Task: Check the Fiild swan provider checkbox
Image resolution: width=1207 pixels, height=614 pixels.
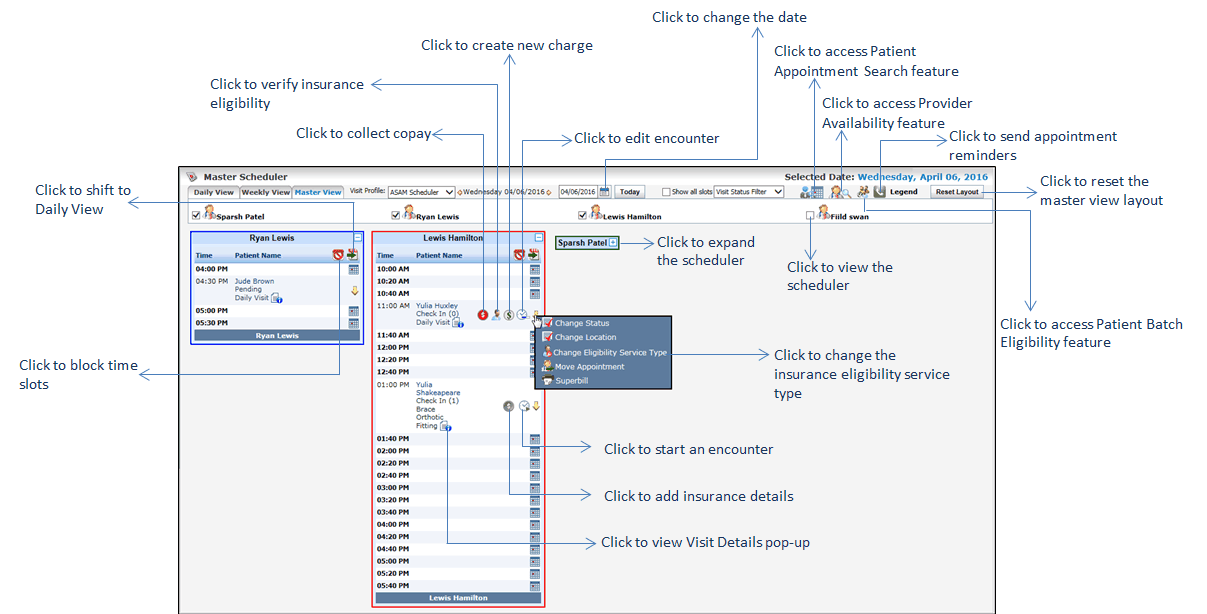Action: 810,215
